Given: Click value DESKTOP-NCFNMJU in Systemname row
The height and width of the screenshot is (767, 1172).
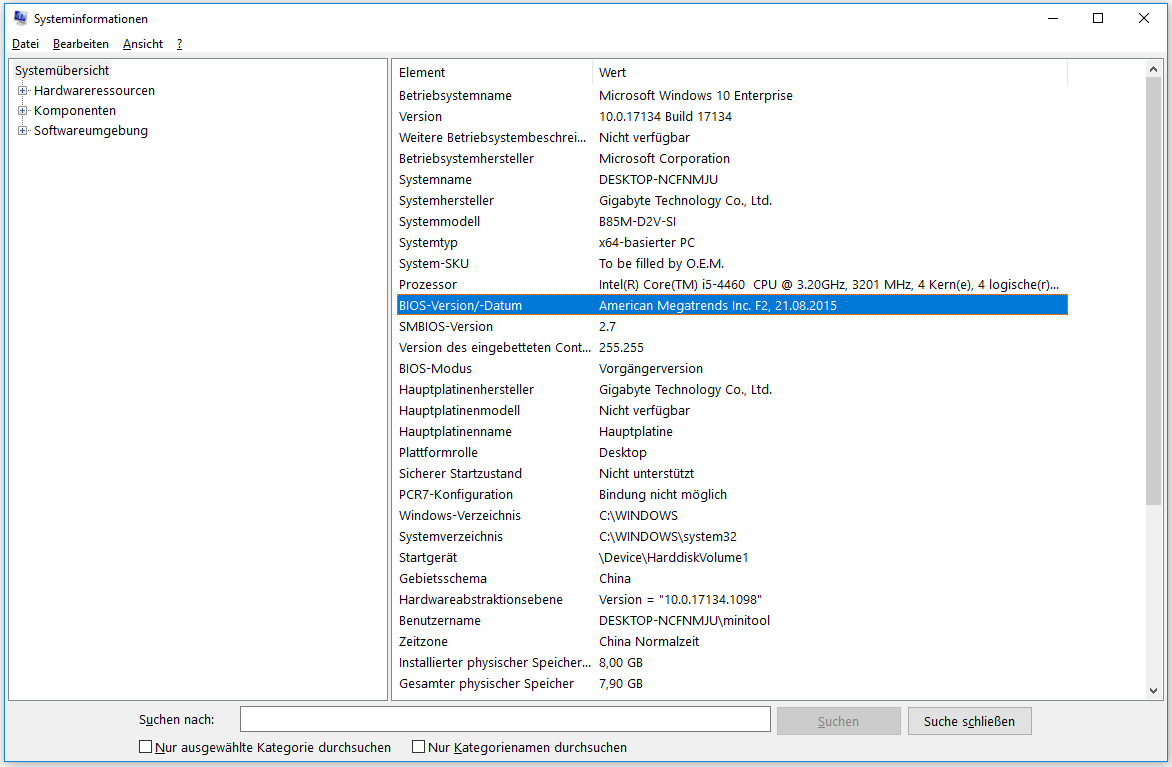Looking at the screenshot, I should coord(659,179).
